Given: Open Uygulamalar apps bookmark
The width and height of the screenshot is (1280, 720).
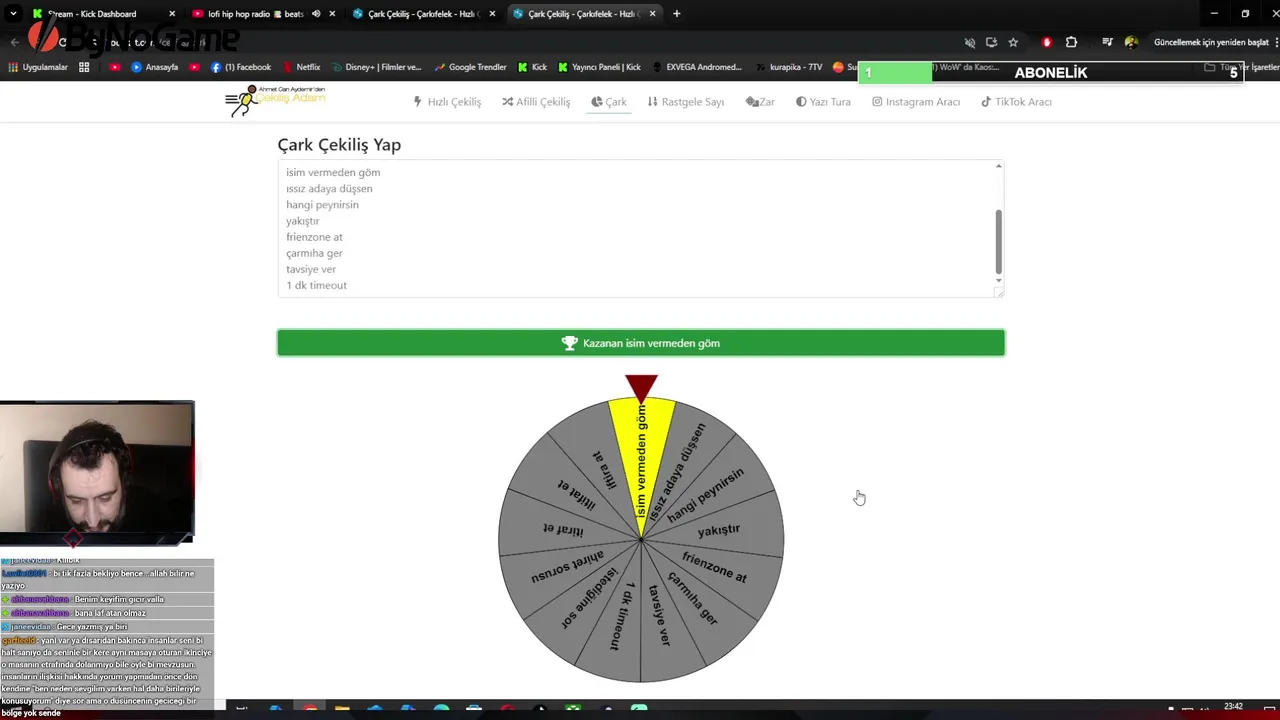Looking at the screenshot, I should (x=38, y=67).
